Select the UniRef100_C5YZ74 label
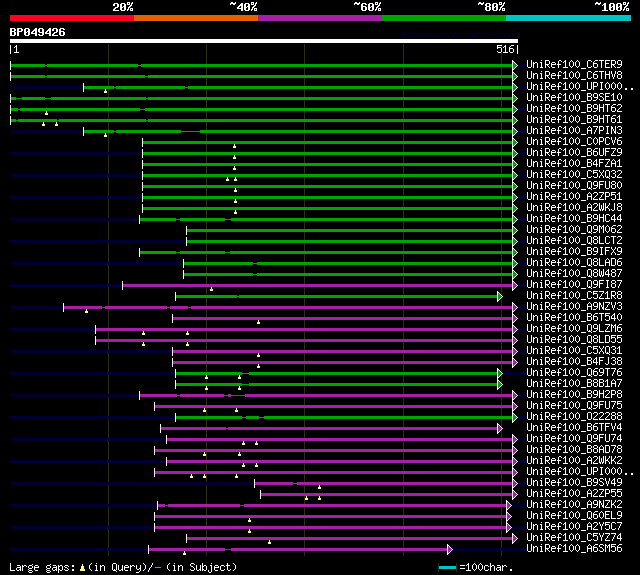The width and height of the screenshot is (640, 575). 574,538
